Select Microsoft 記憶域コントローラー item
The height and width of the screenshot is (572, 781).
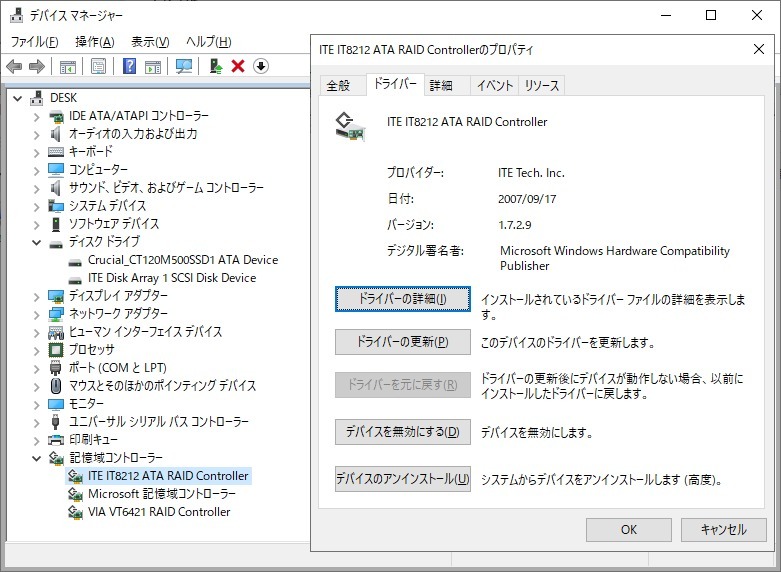[x=161, y=494]
